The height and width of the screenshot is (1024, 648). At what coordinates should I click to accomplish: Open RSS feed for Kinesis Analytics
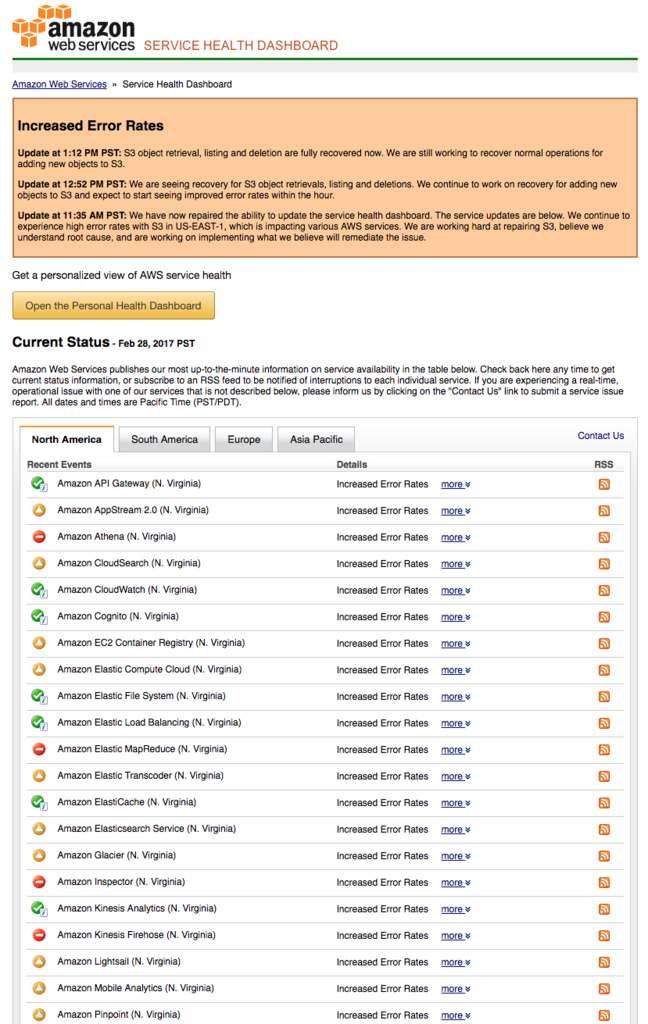pyautogui.click(x=604, y=909)
